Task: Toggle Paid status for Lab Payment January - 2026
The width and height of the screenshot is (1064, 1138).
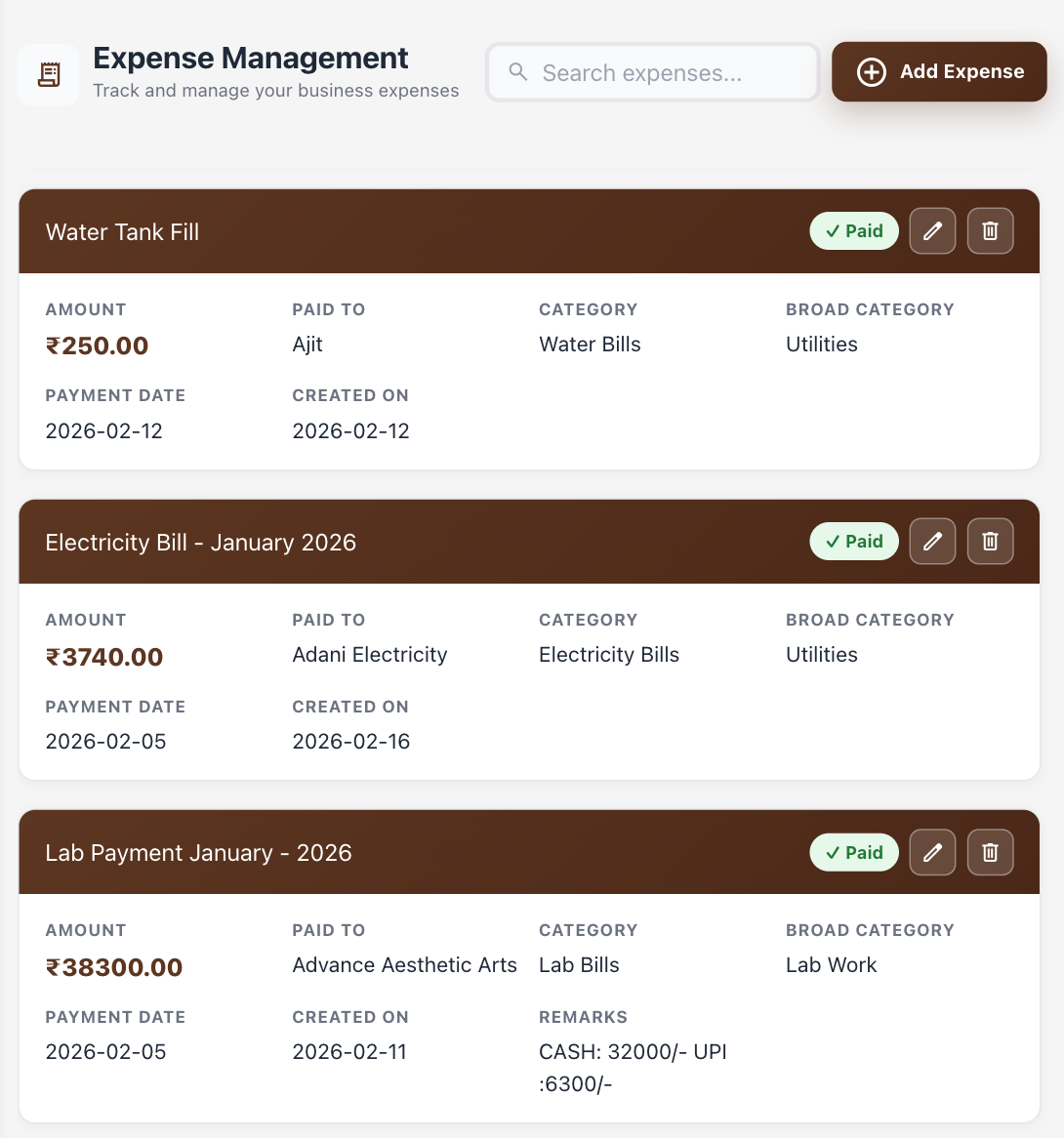Action: tap(854, 852)
